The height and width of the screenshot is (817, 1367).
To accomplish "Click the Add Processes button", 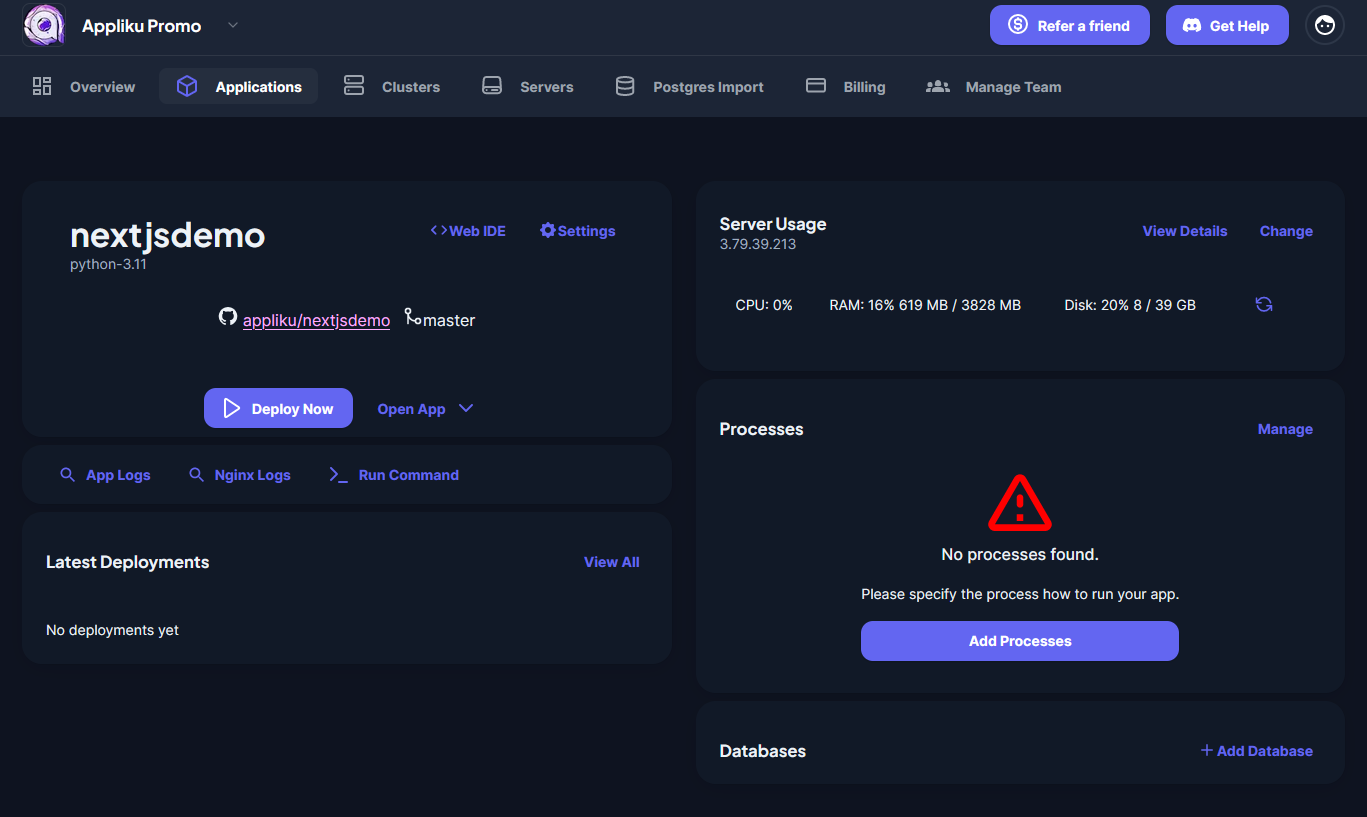I will [1019, 641].
